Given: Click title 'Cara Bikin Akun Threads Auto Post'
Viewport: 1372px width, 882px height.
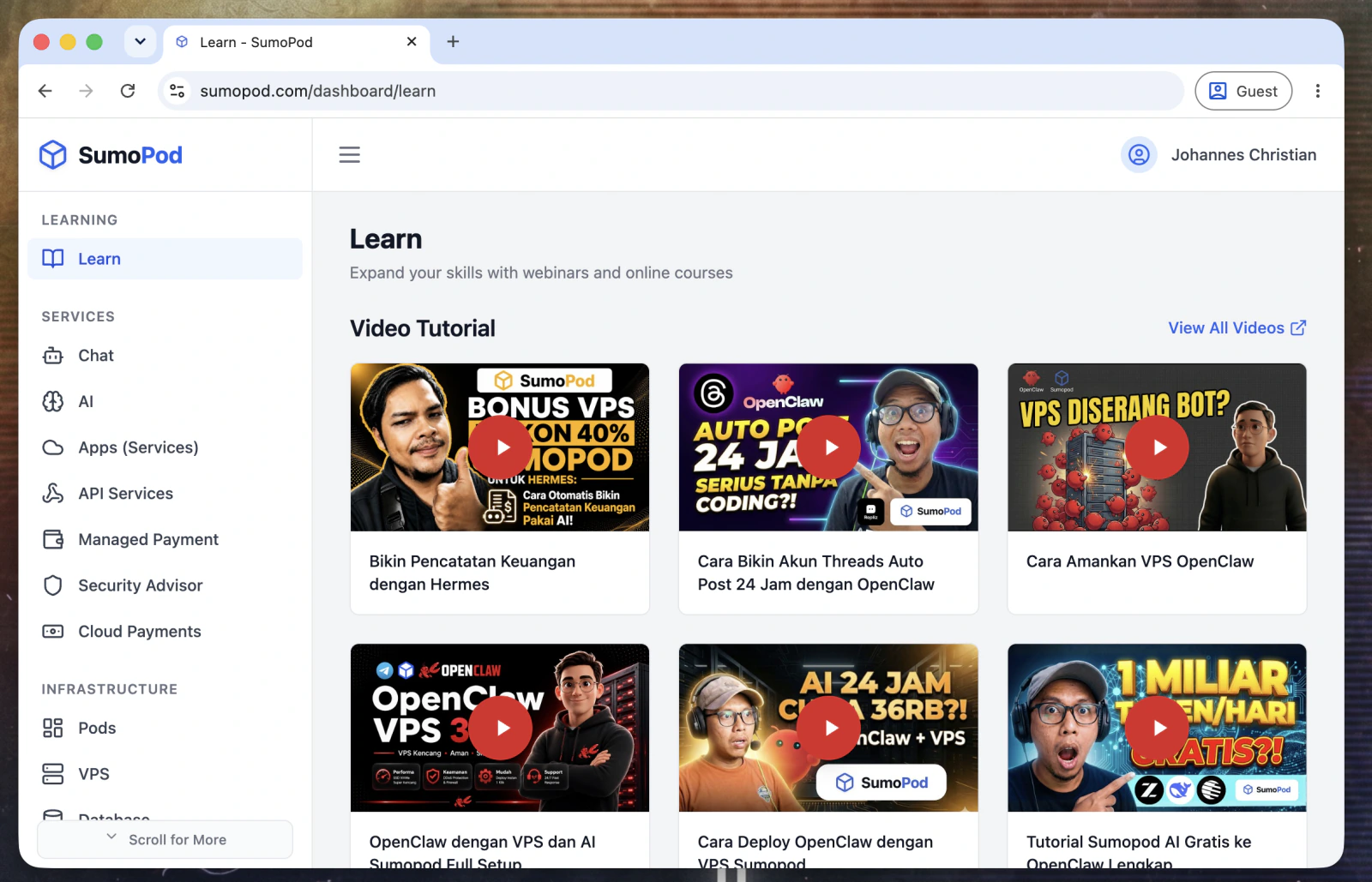Looking at the screenshot, I should click(816, 573).
